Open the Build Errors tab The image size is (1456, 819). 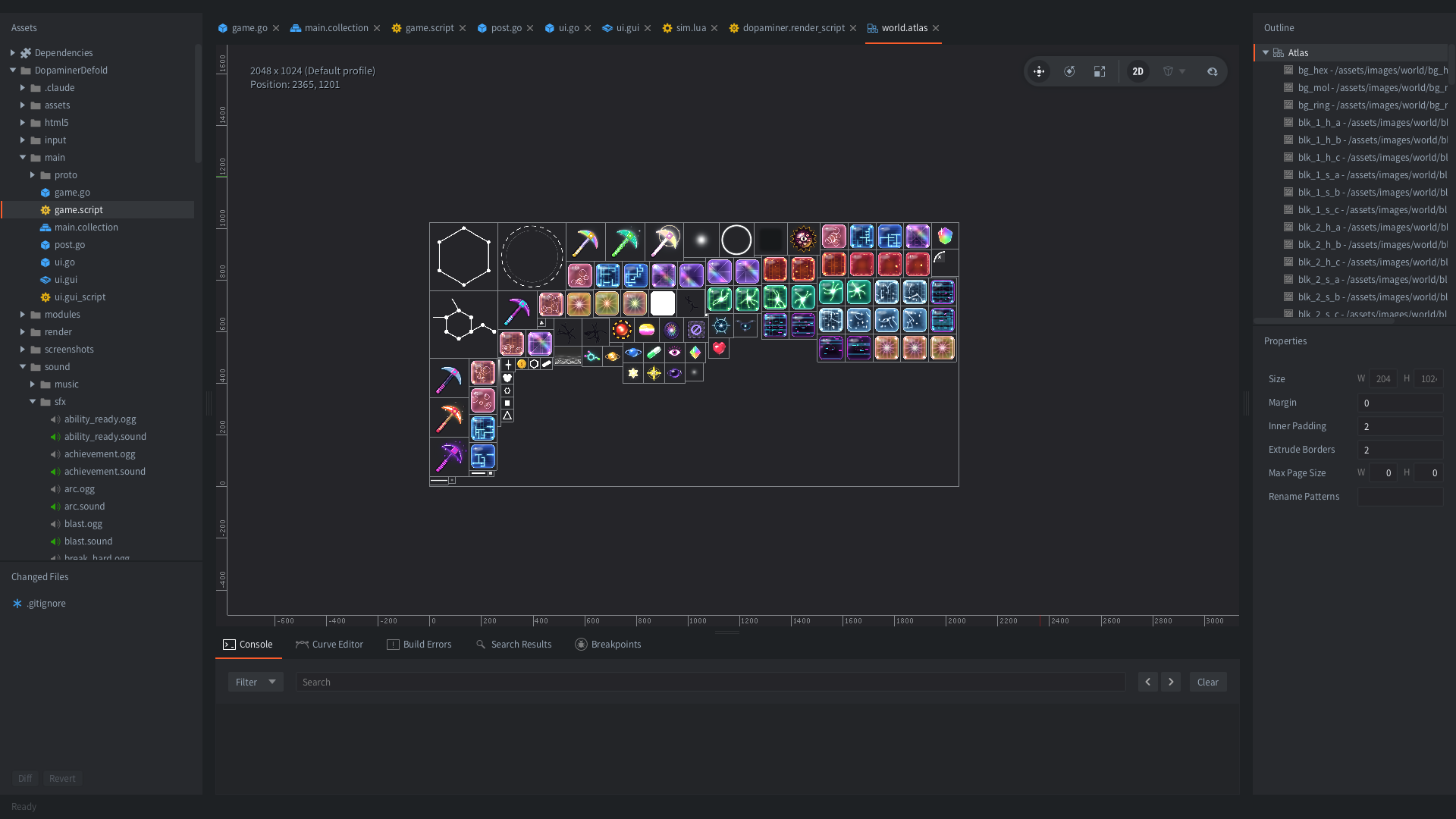pyautogui.click(x=419, y=644)
